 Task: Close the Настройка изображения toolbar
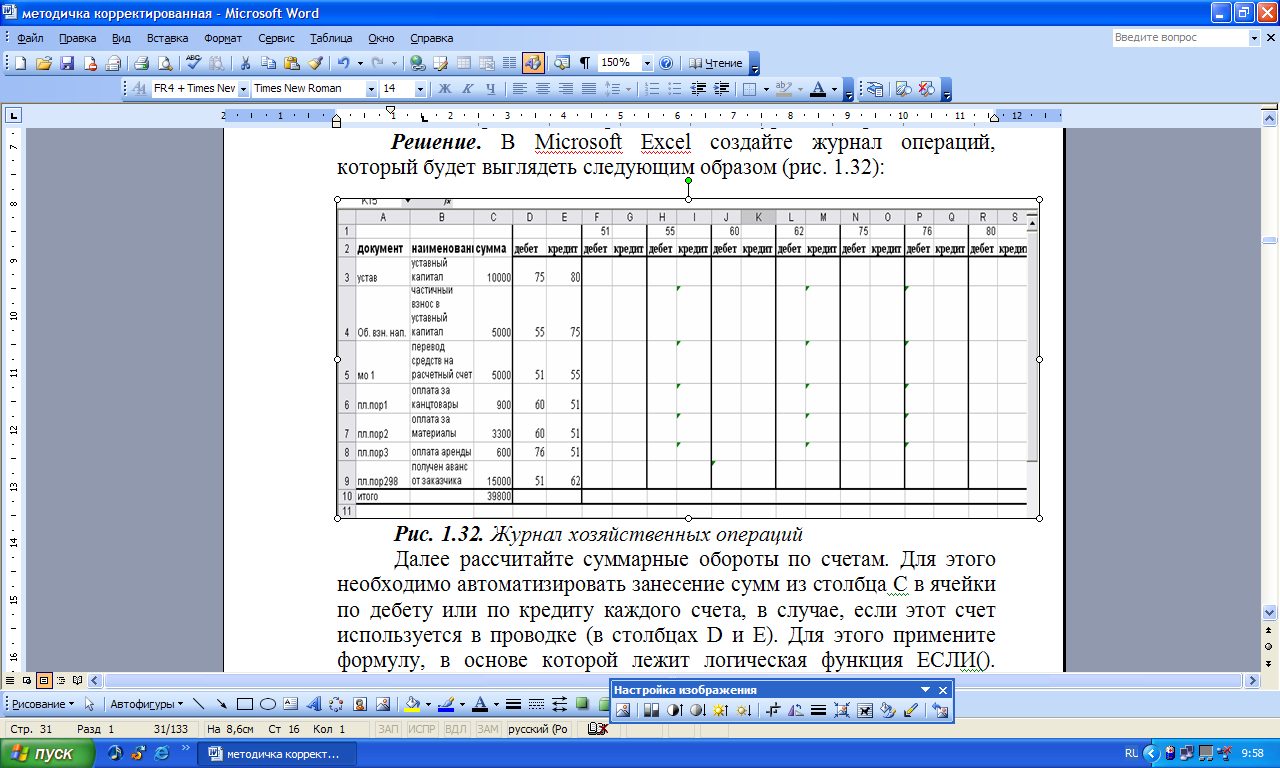942,690
